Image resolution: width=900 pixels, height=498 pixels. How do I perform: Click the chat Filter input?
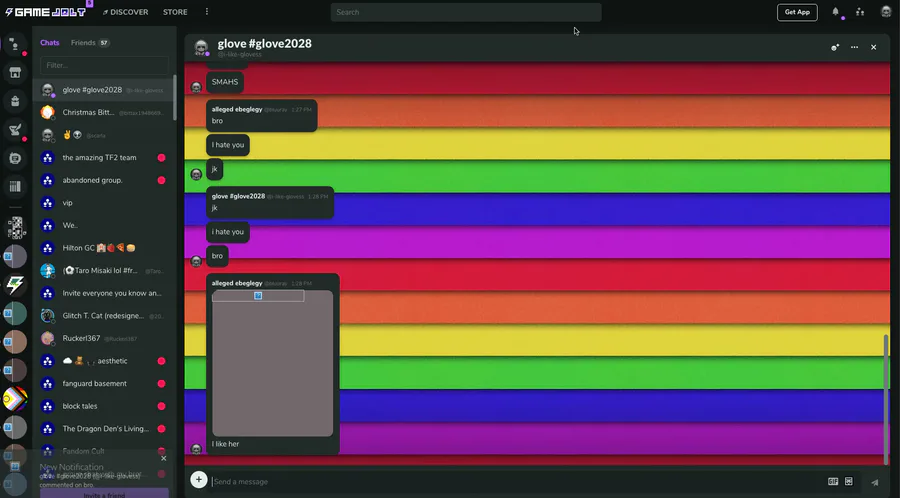pos(104,65)
